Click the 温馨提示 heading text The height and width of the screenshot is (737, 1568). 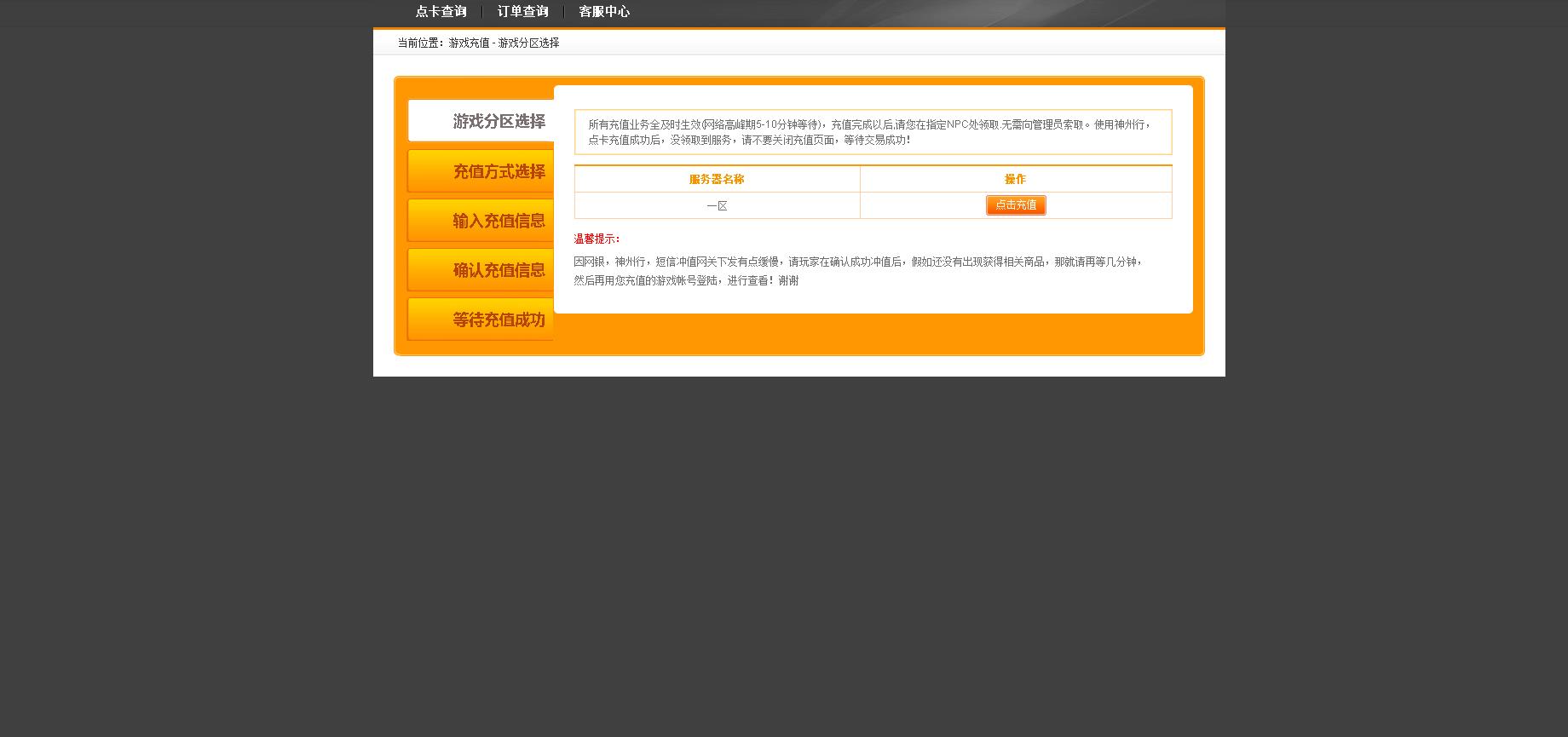coord(597,239)
